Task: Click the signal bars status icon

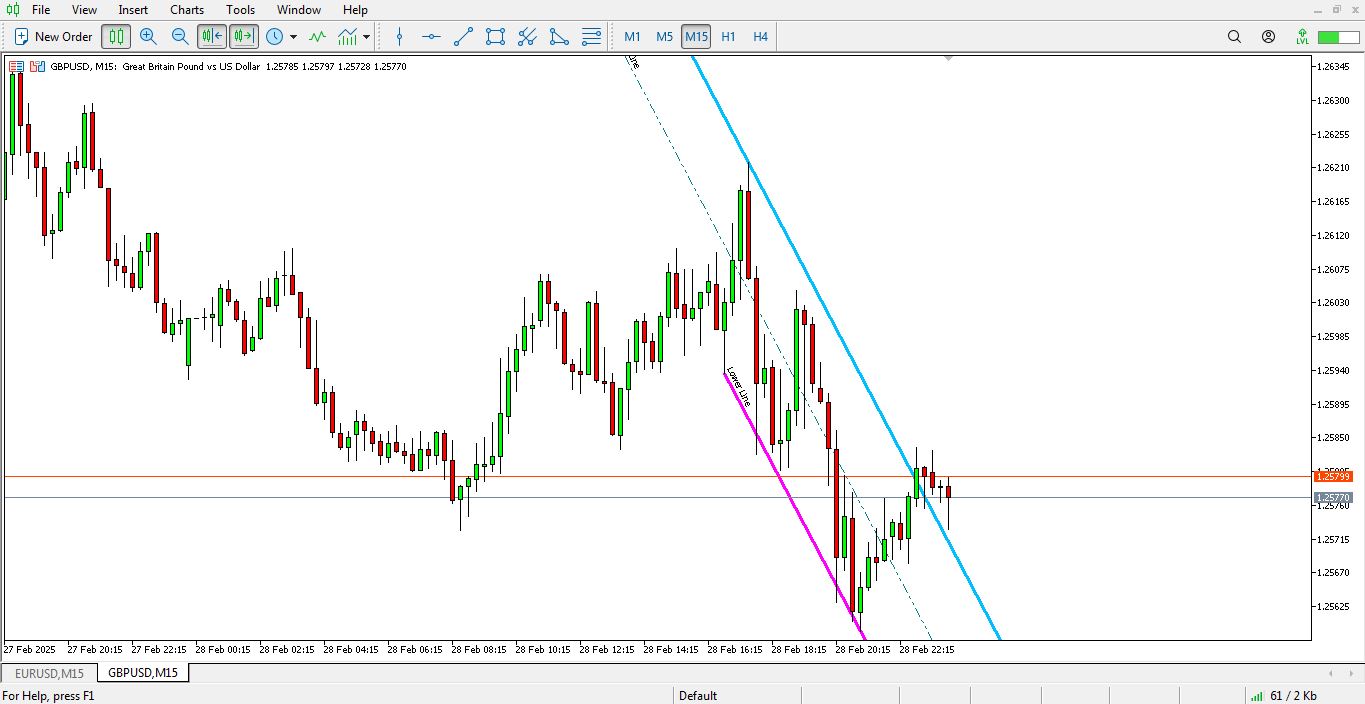Action: tap(1255, 696)
